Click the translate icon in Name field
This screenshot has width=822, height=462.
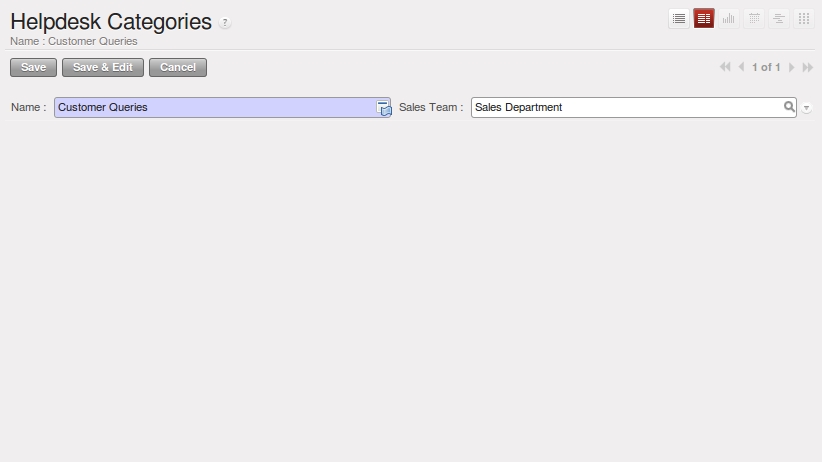pos(384,108)
